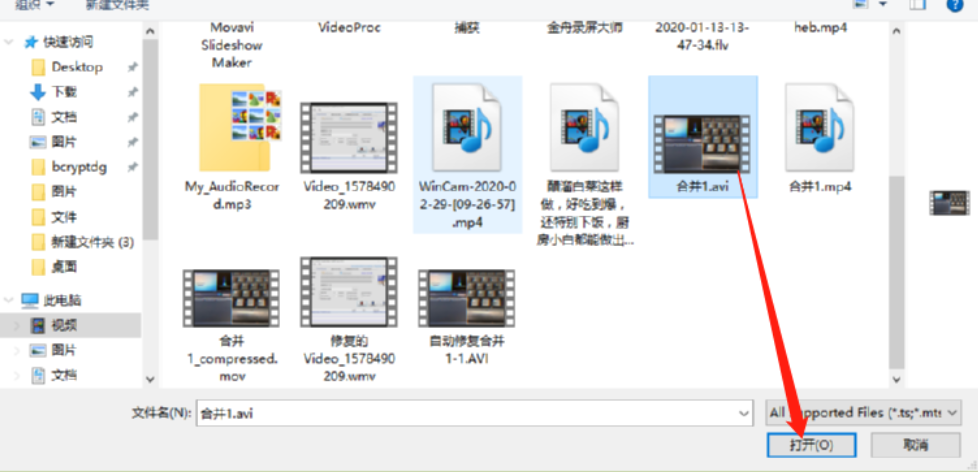Click the file list scroll down arrow
Image resolution: width=978 pixels, height=472 pixels.
point(896,378)
